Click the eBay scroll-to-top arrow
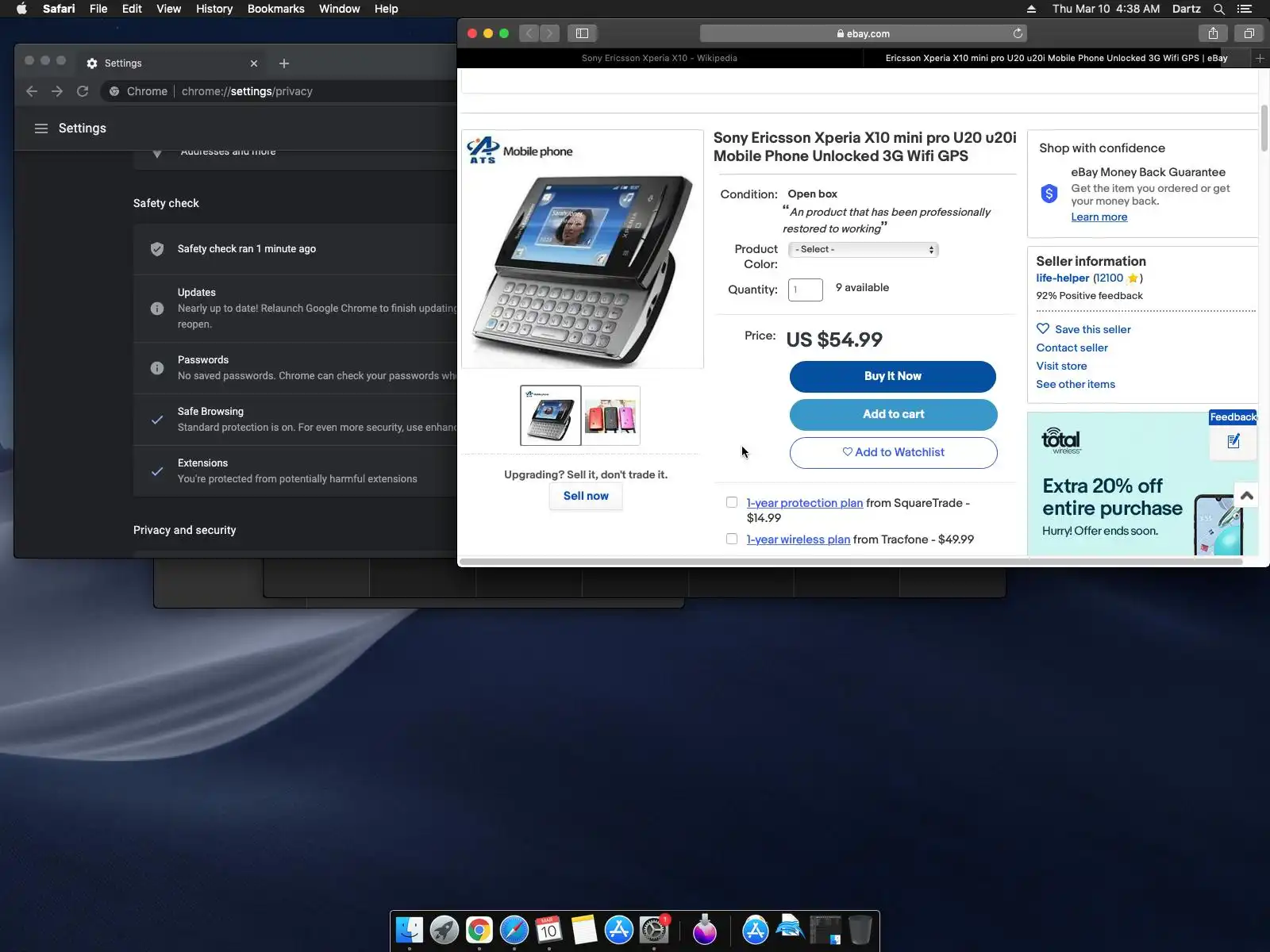The image size is (1270, 952). pyautogui.click(x=1246, y=496)
